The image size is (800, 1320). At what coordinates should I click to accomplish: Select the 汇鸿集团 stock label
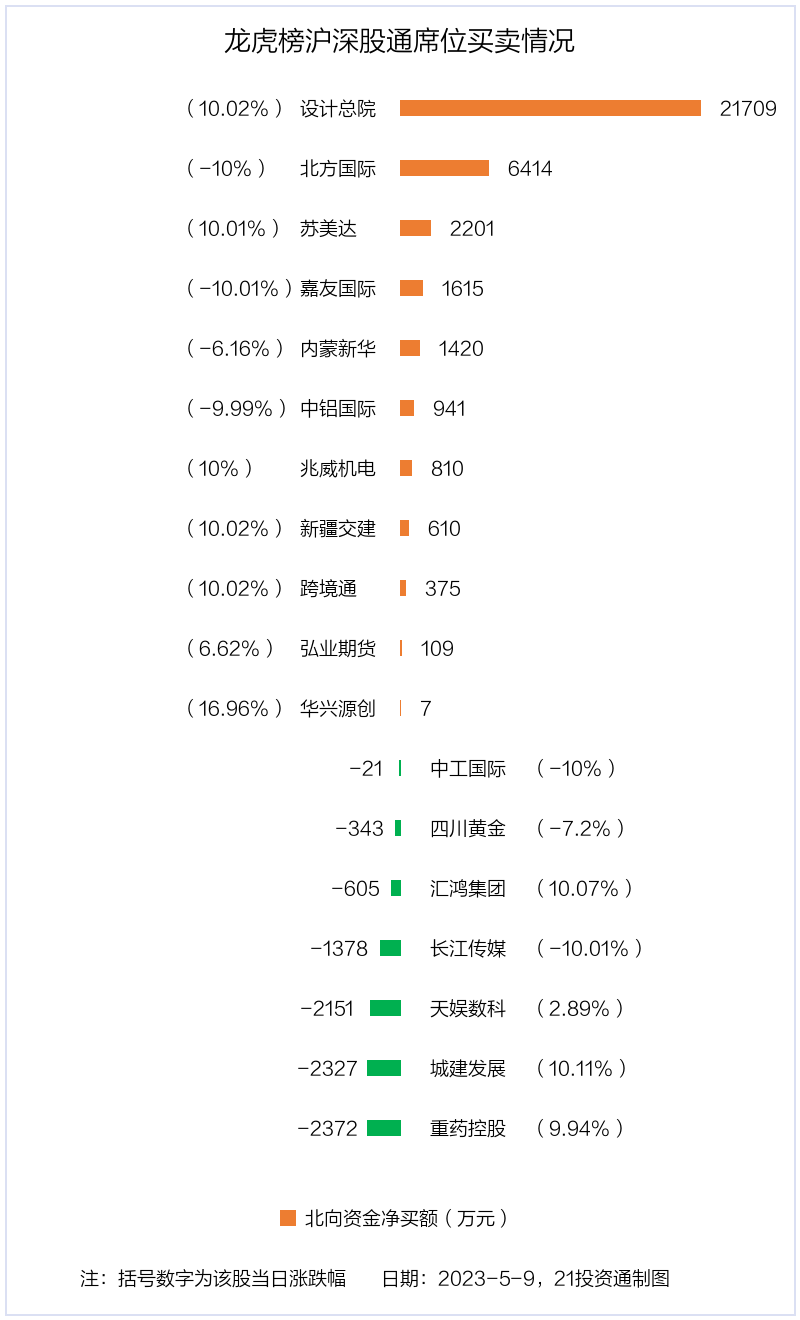pyautogui.click(x=468, y=889)
